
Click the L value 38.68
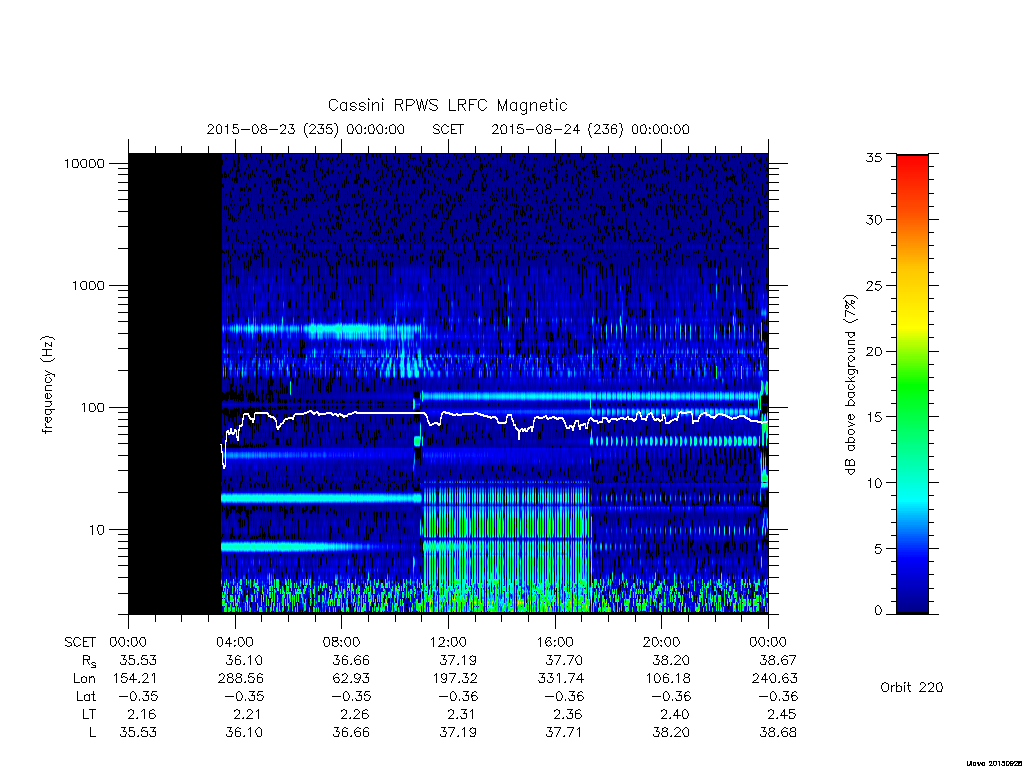pos(778,733)
